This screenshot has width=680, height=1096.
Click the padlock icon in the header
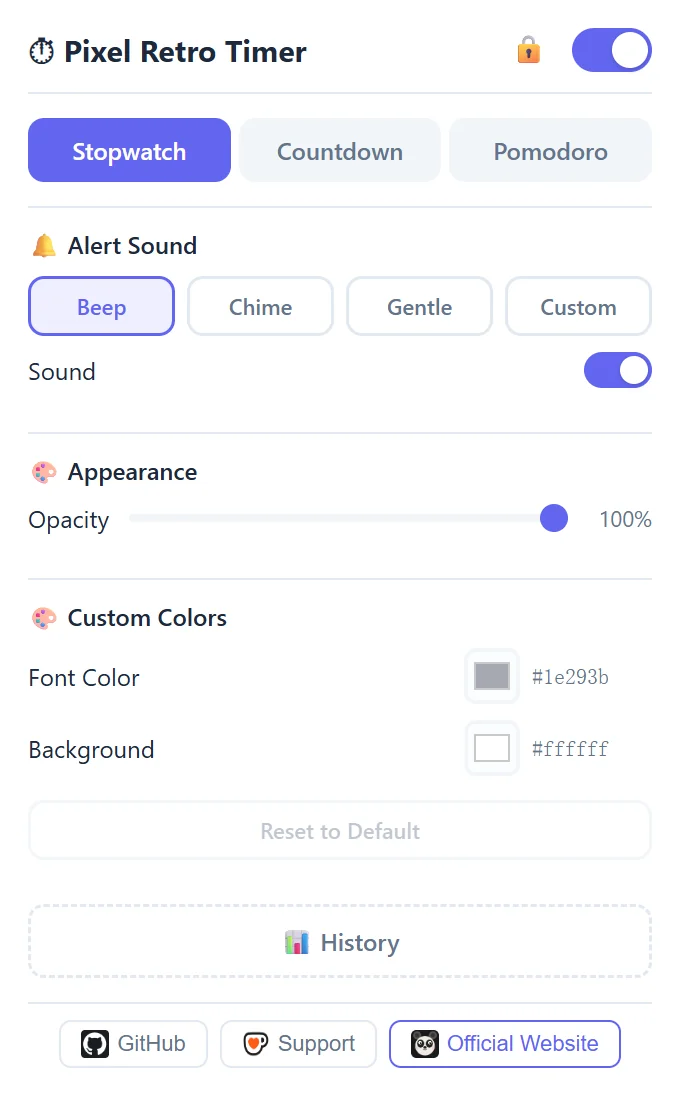point(528,50)
